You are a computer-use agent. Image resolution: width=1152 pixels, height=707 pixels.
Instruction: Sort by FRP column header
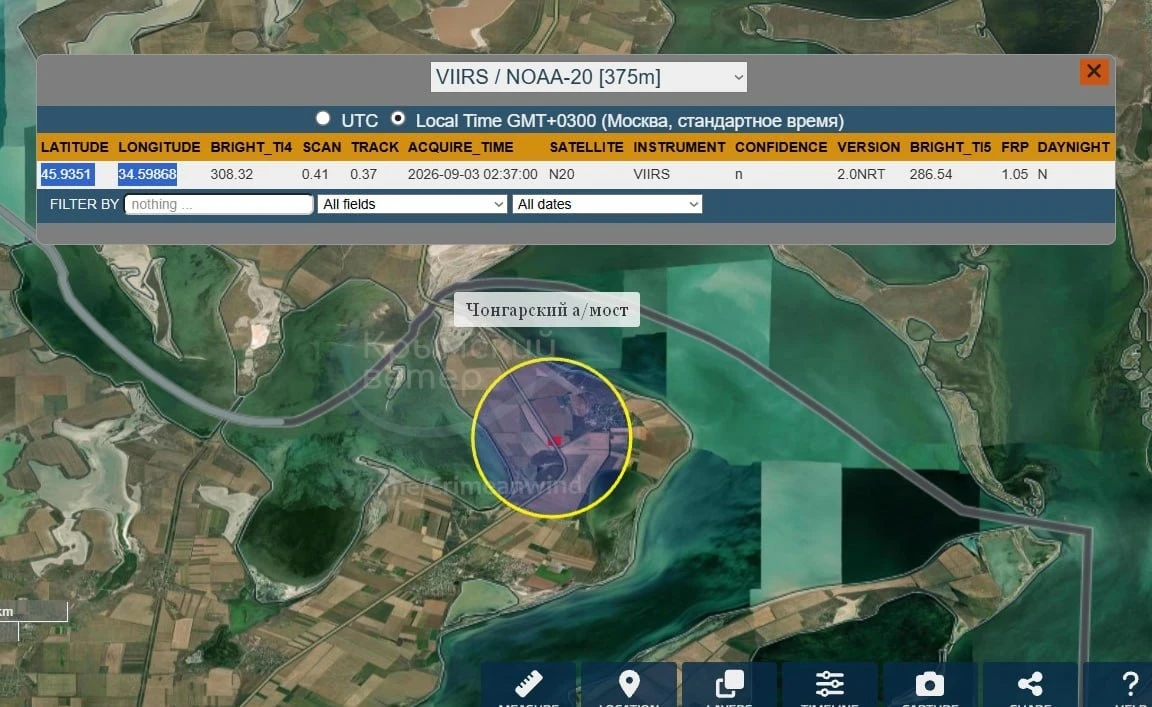1015,147
